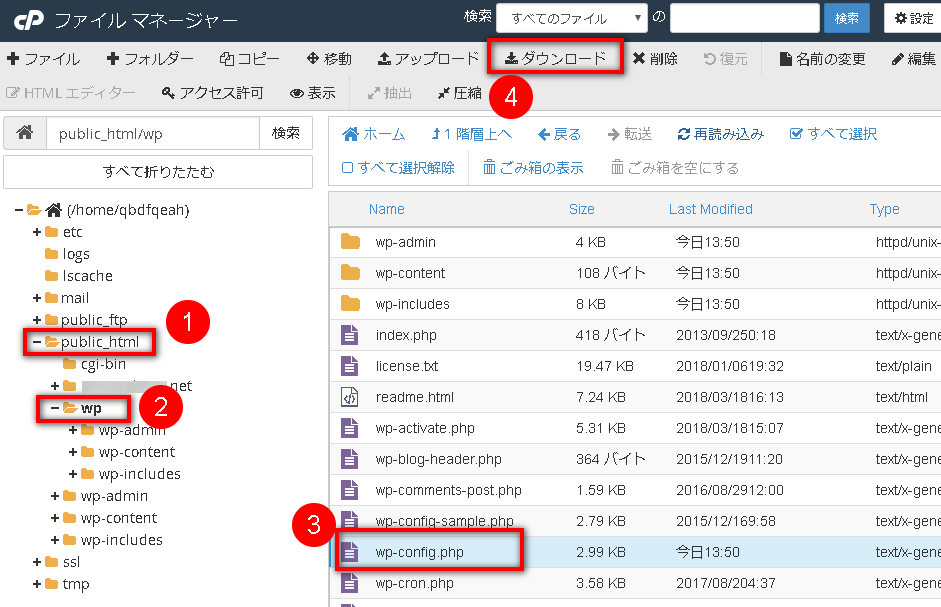Viewport: 941px width, 607px height.
Task: Click the 移動 move toolbar button
Action: tap(329, 59)
